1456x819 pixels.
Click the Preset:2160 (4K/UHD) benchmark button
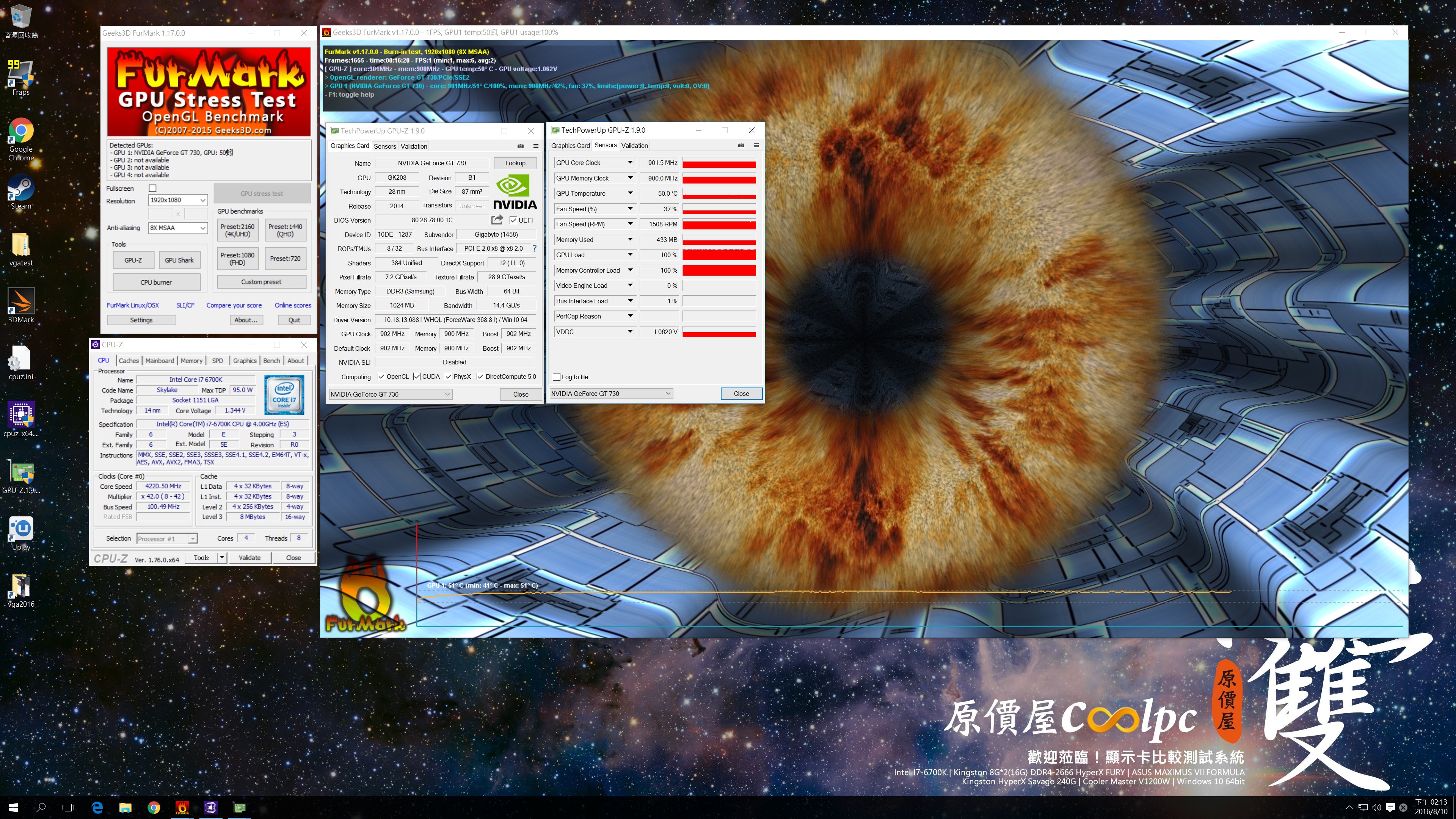click(237, 230)
